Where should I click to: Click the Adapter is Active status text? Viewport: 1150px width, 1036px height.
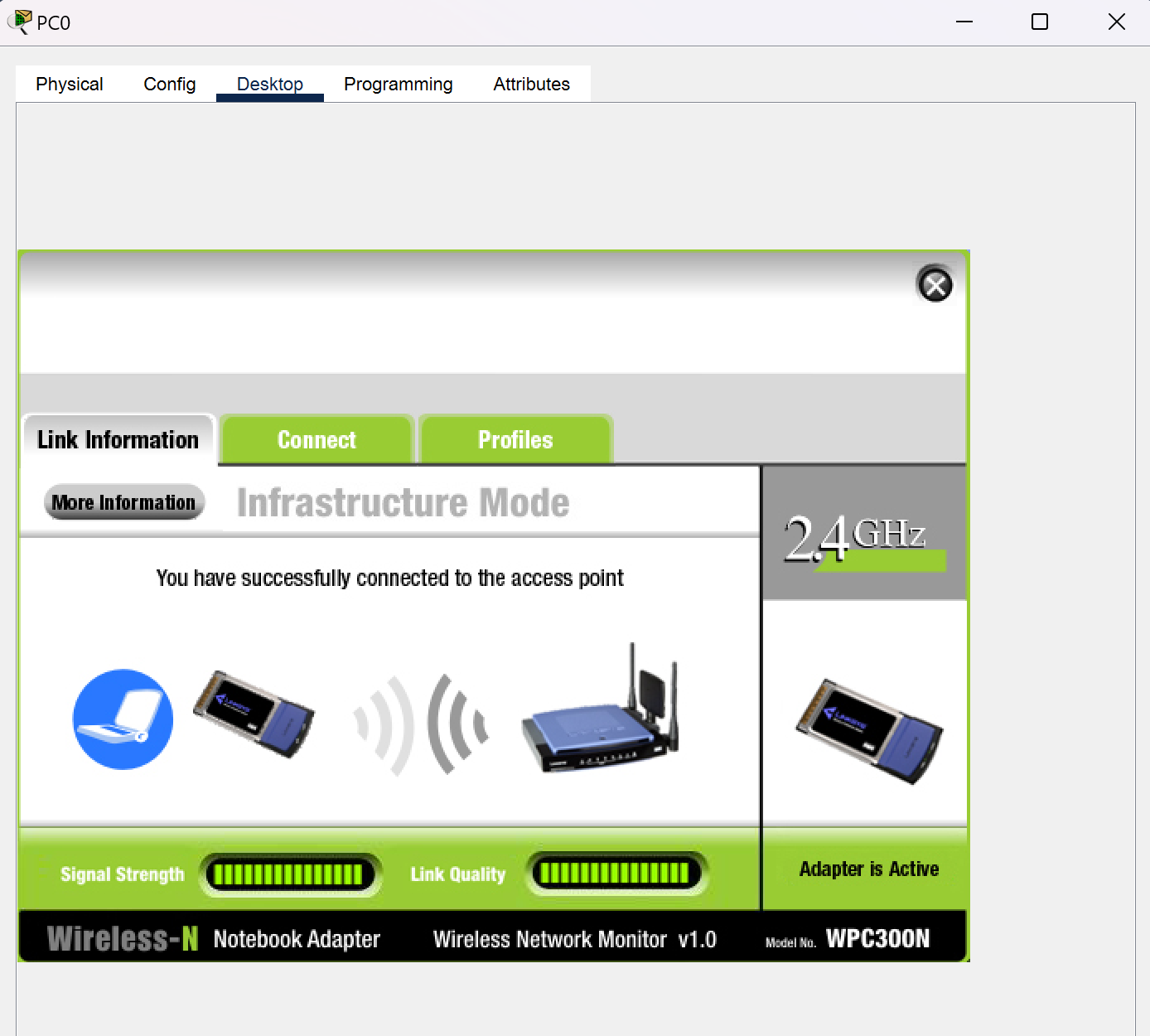(869, 869)
